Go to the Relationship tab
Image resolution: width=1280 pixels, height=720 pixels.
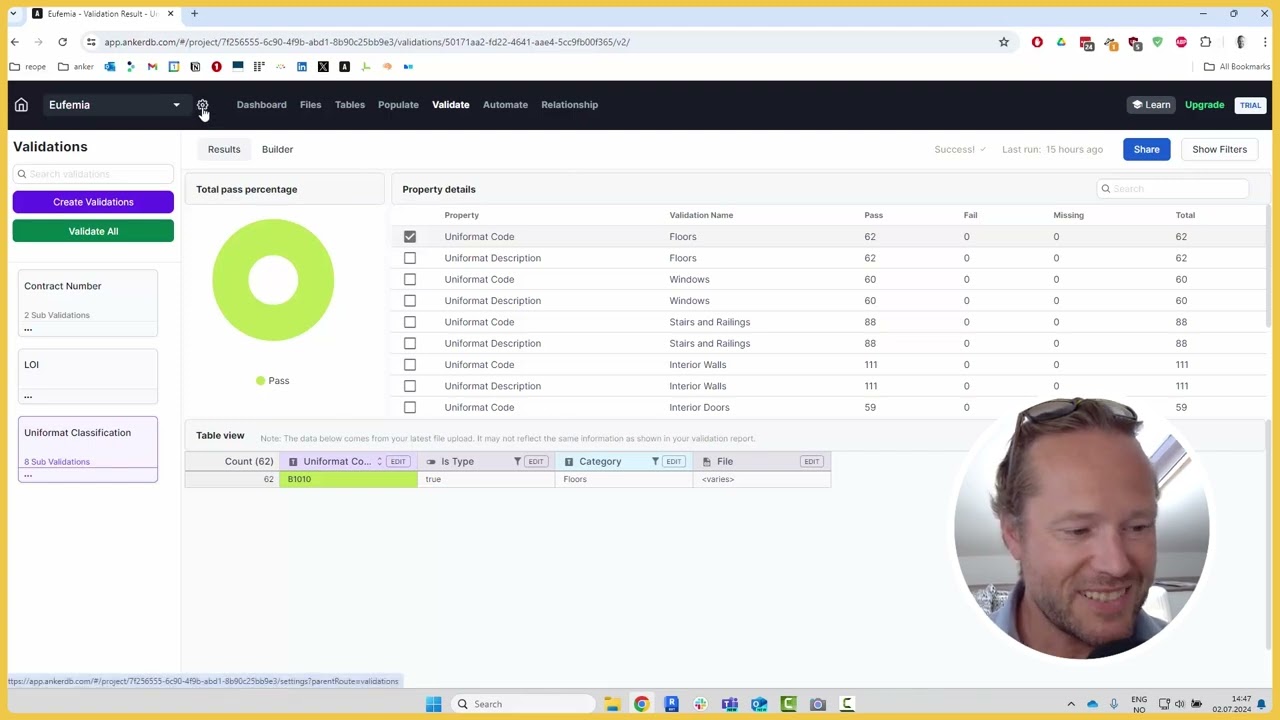569,105
